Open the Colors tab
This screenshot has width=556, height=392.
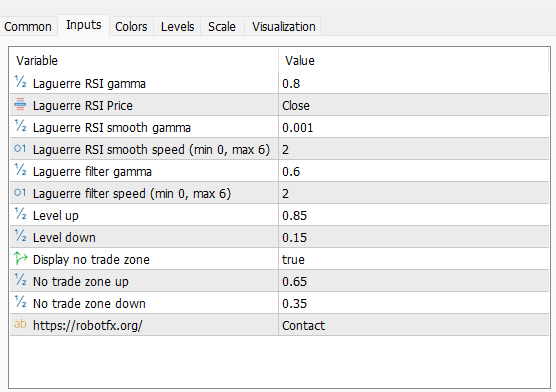(x=131, y=27)
